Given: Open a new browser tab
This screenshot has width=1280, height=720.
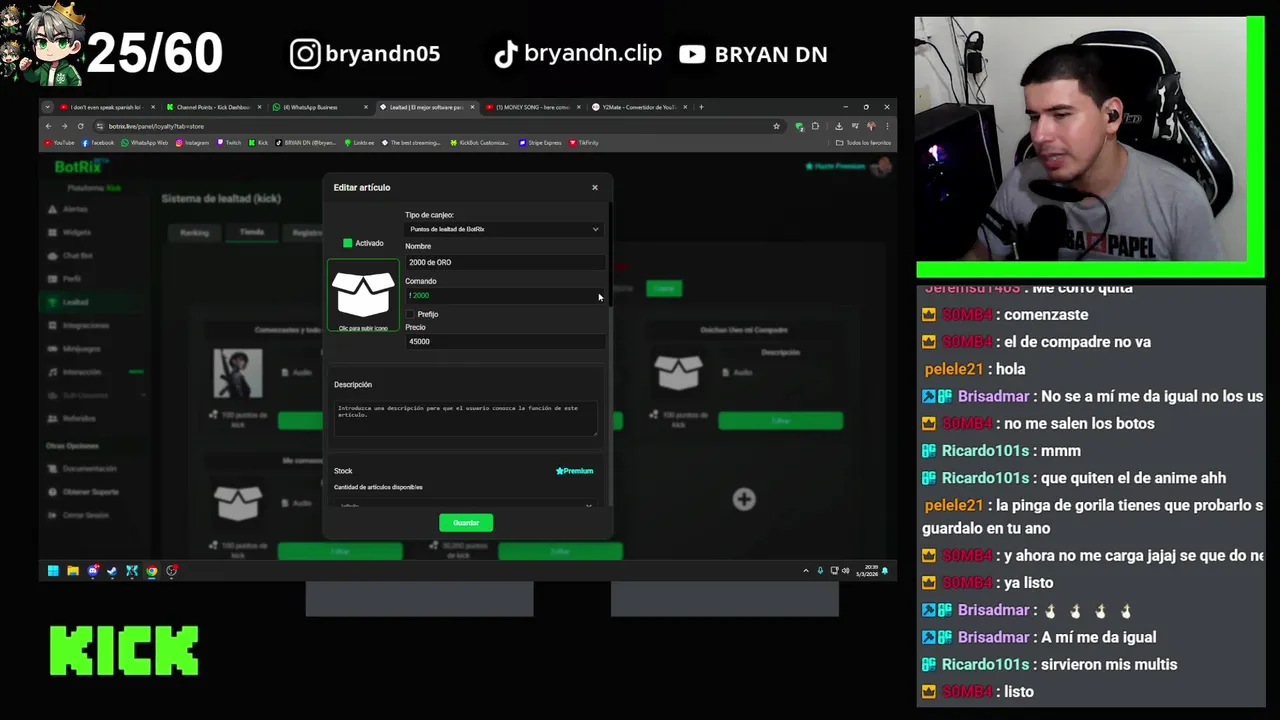Looking at the screenshot, I should 701,107.
